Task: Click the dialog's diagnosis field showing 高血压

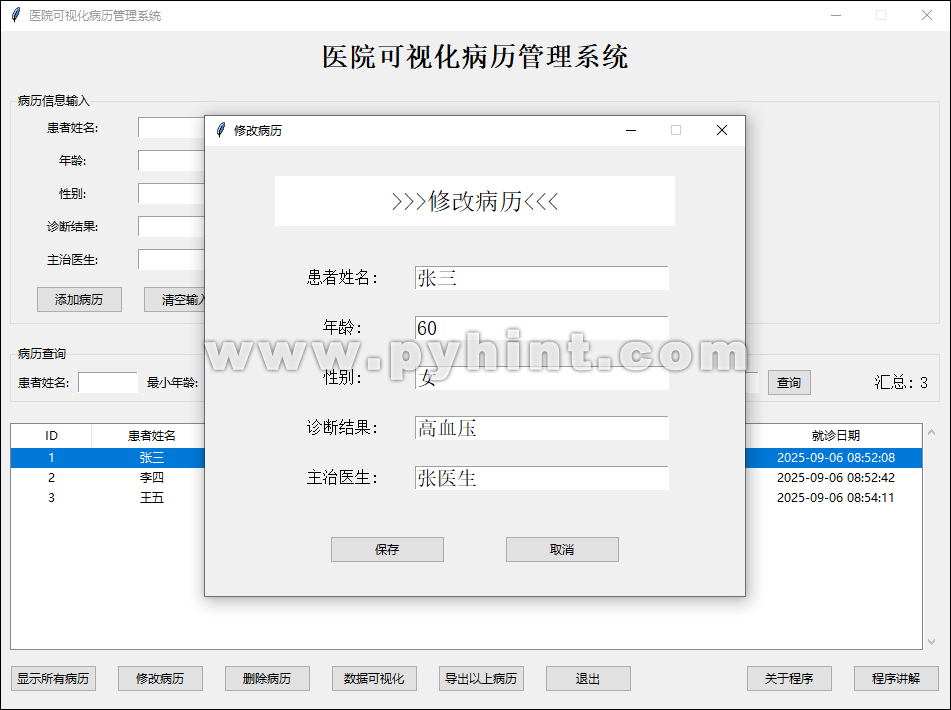Action: [542, 428]
